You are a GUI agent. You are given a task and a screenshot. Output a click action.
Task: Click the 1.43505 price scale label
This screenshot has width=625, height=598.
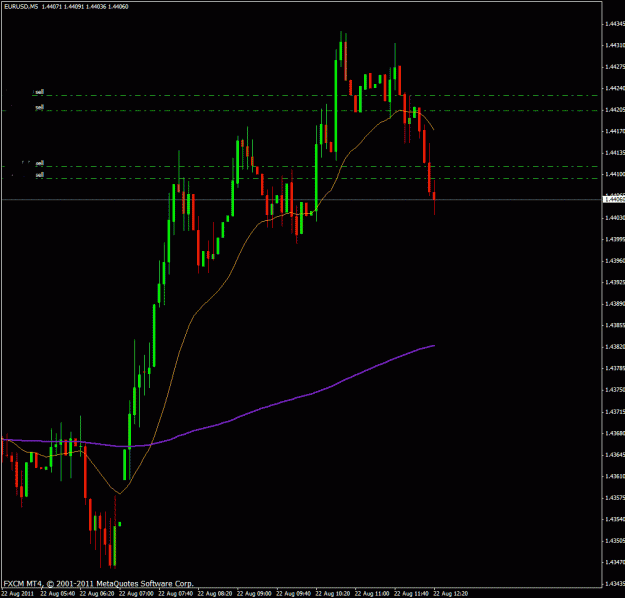[x=615, y=541]
